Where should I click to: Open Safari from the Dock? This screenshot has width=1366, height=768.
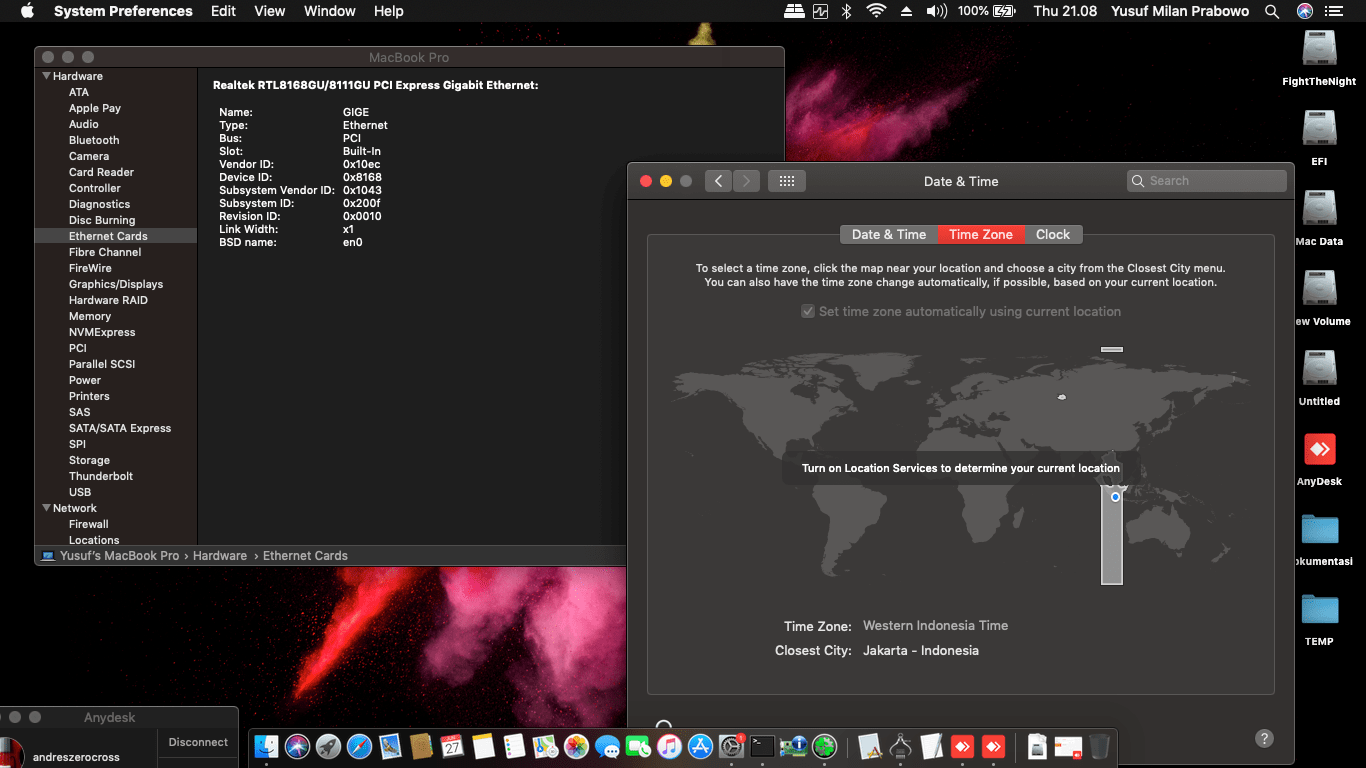coord(359,746)
